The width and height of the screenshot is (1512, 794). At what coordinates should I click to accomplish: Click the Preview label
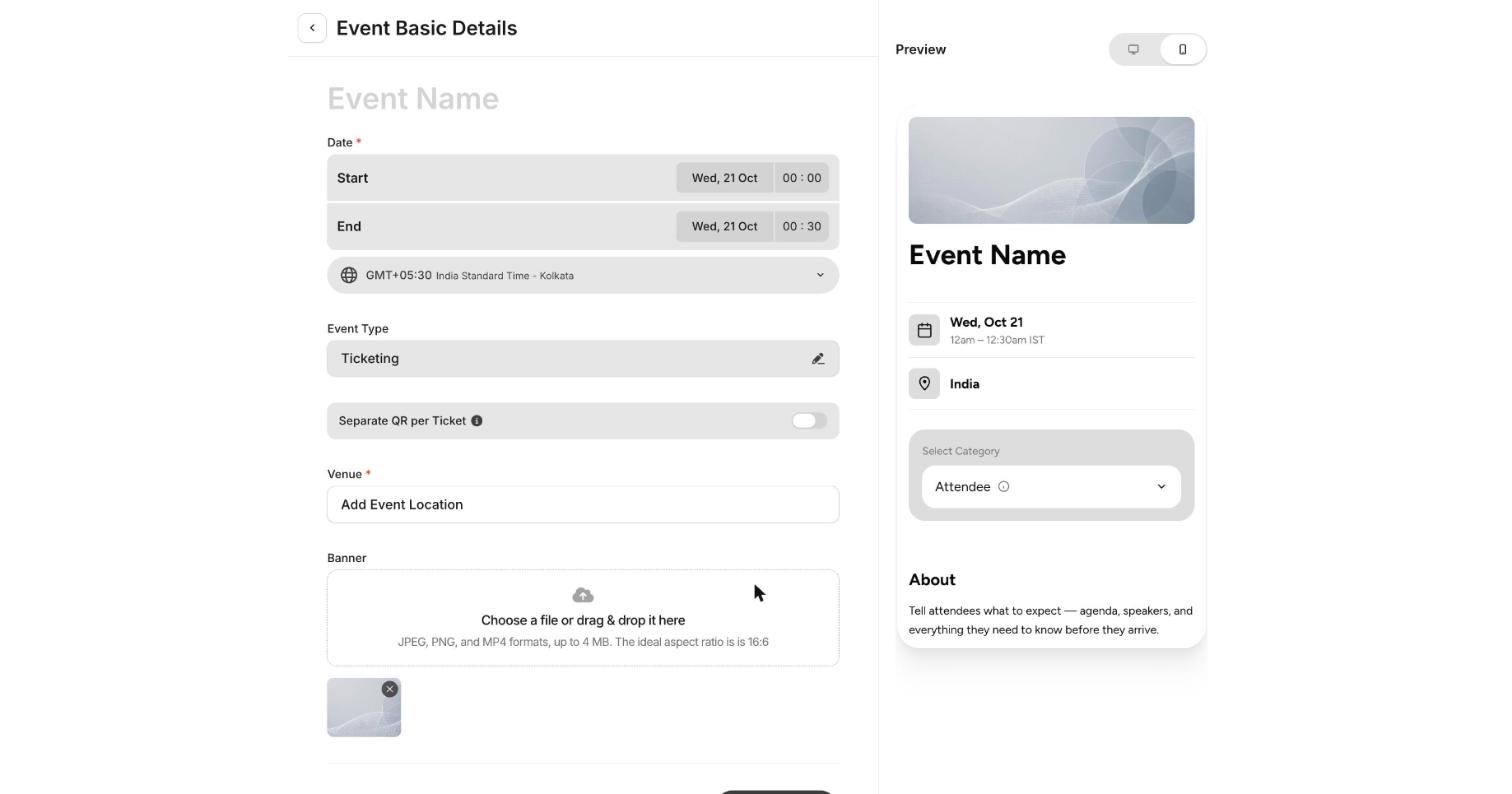coord(921,49)
